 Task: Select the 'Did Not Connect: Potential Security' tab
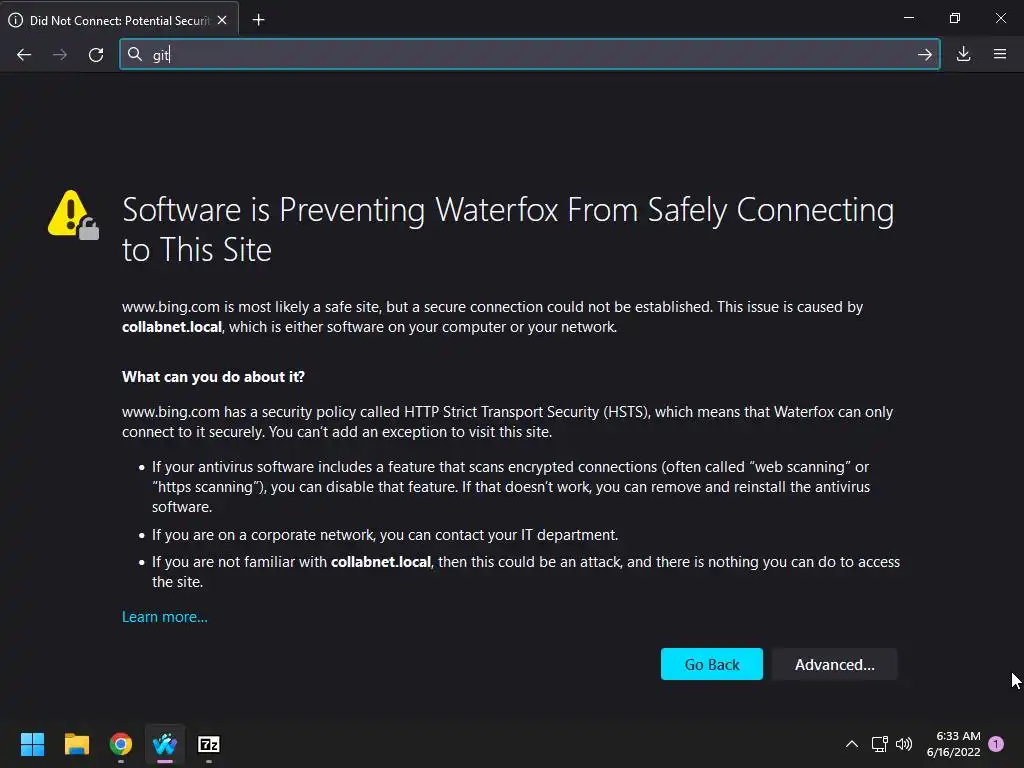(120, 20)
